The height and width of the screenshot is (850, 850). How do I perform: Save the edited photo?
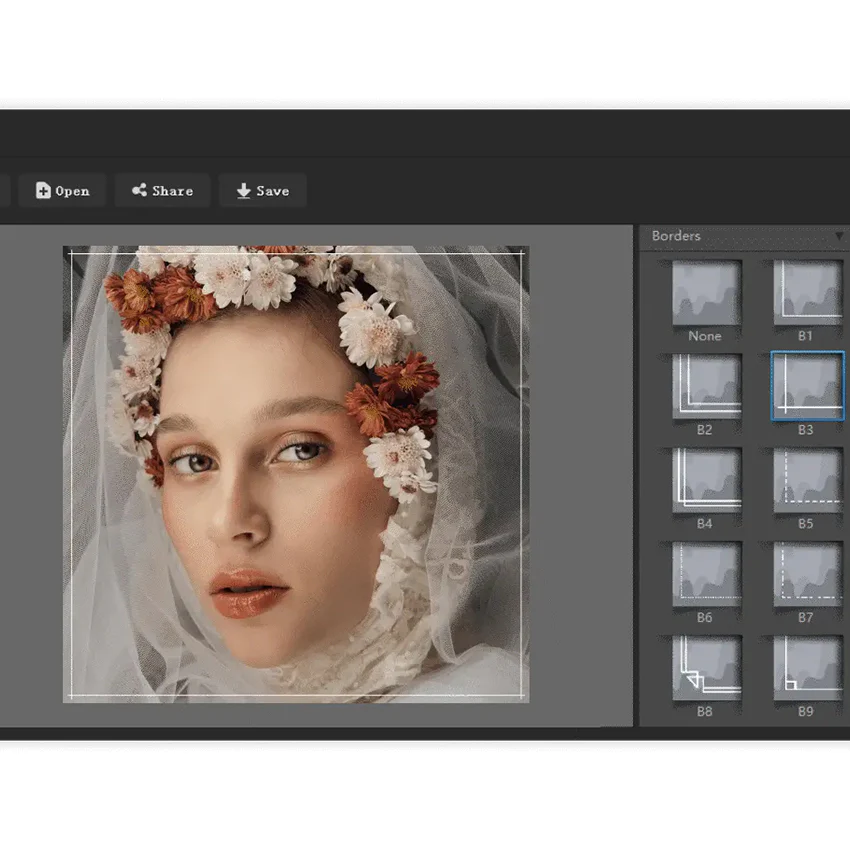tap(262, 190)
